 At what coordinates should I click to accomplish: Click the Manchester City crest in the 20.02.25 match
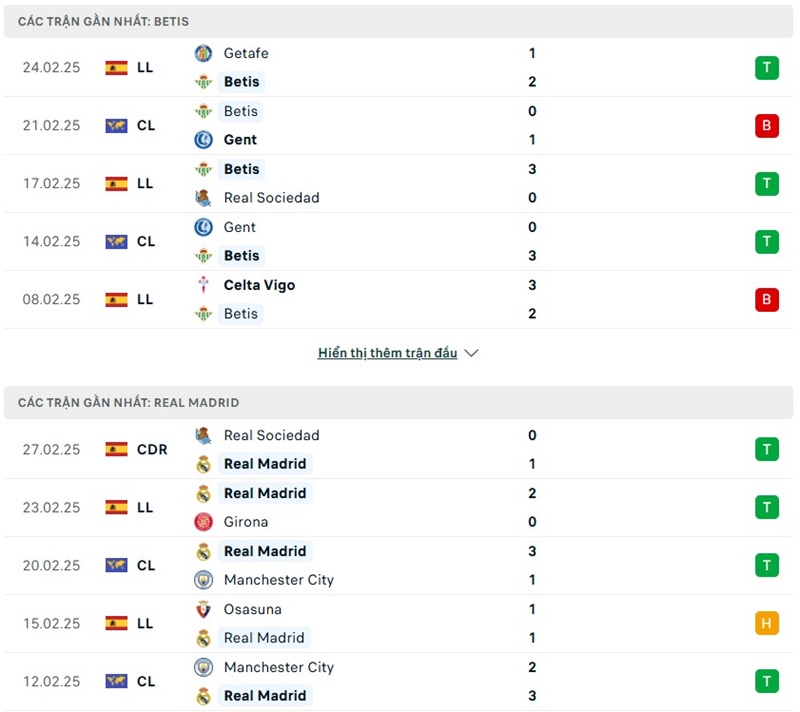203,579
